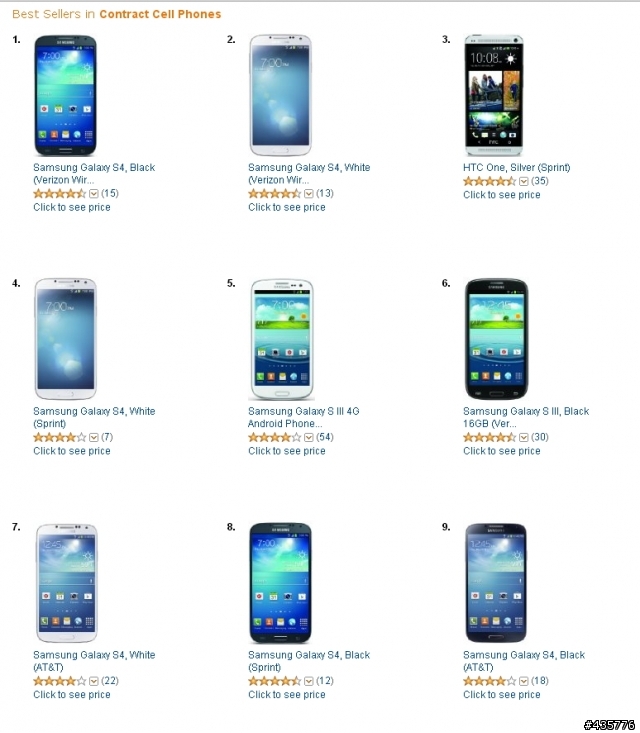Click to see price for HTC One Silver
The width and height of the screenshot is (640, 733).
[x=502, y=195]
